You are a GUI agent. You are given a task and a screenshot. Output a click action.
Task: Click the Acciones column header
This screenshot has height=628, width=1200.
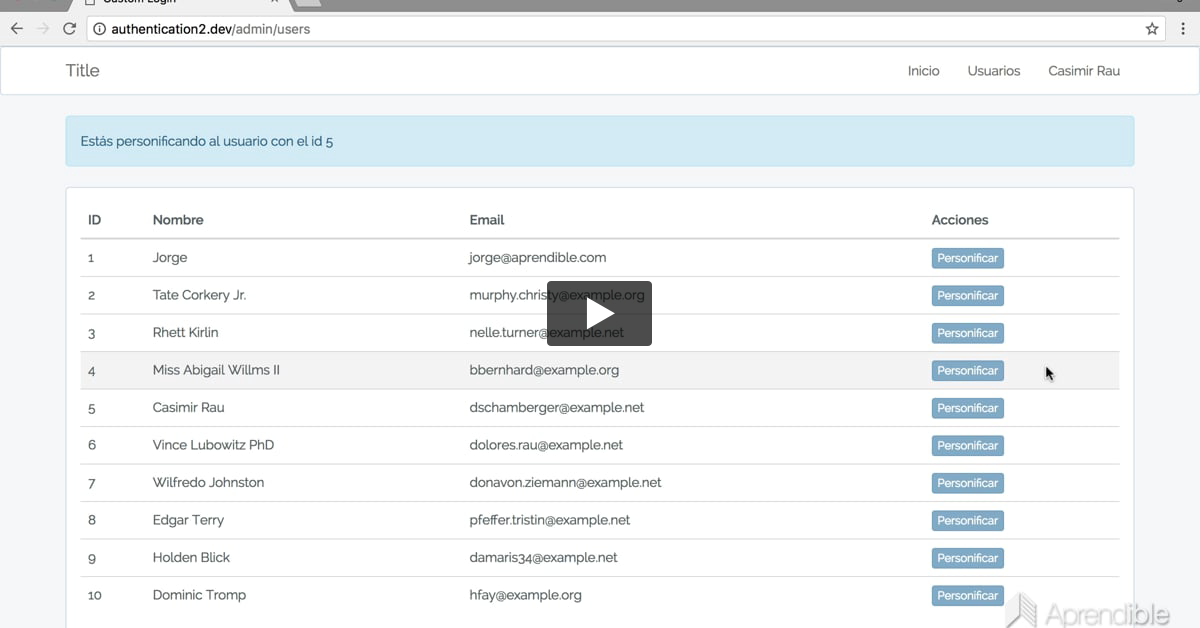click(960, 220)
